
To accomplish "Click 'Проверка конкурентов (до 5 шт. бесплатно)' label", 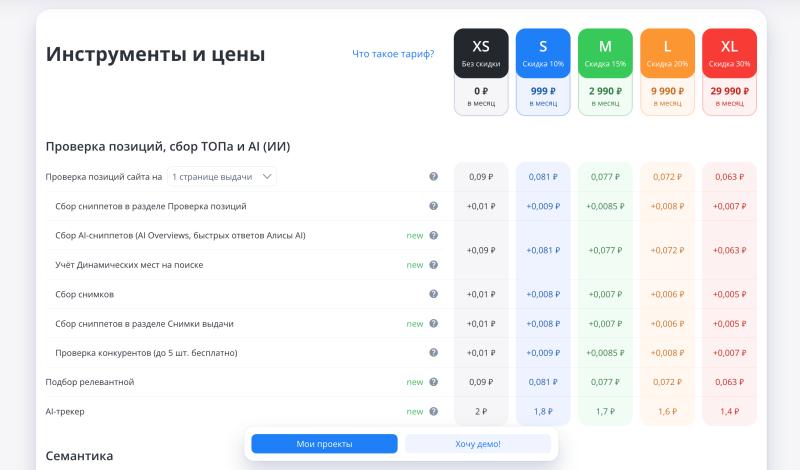I will [146, 353].
